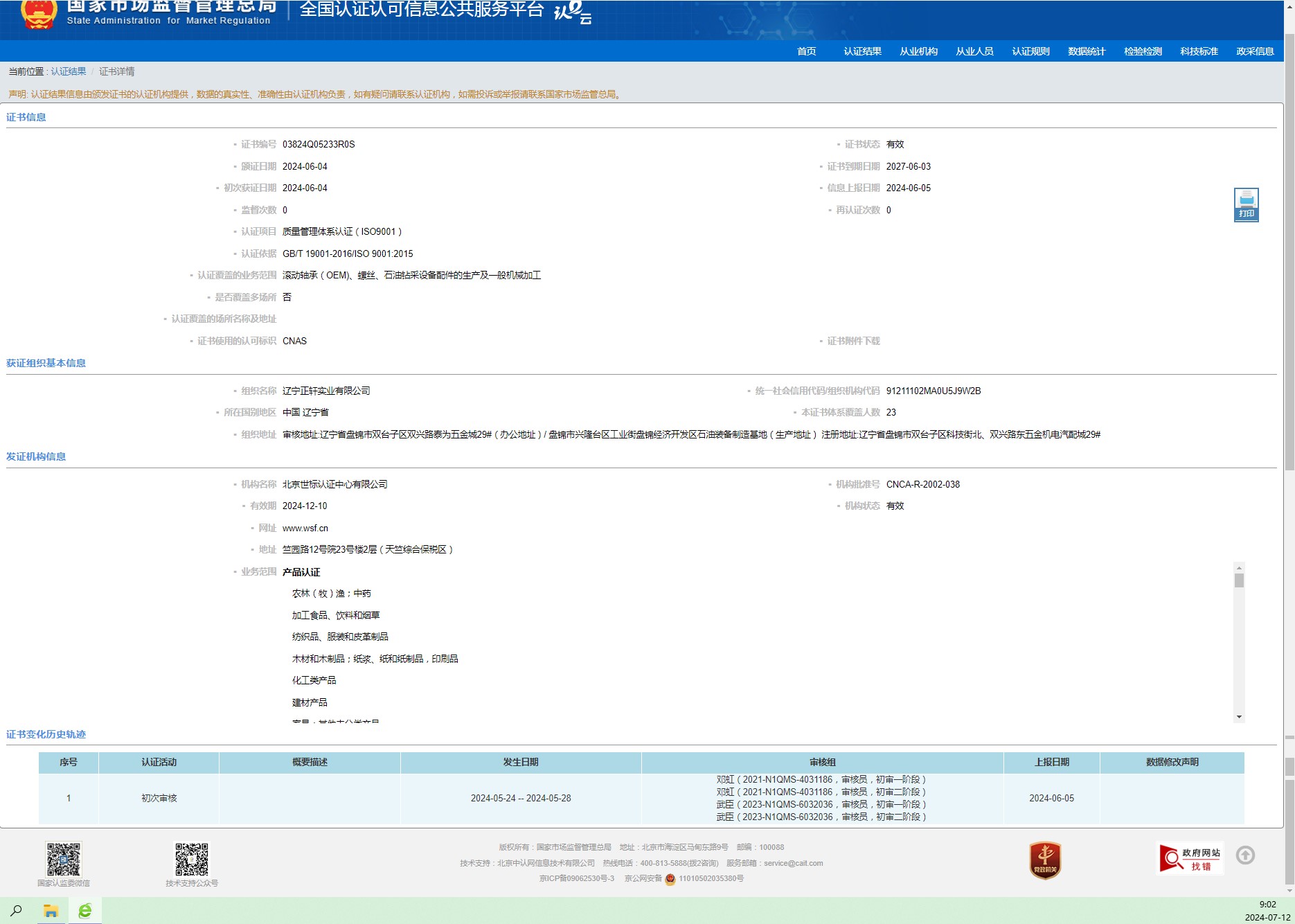Open the 认证结果 navigation menu item
The image size is (1295, 924).
(863, 51)
